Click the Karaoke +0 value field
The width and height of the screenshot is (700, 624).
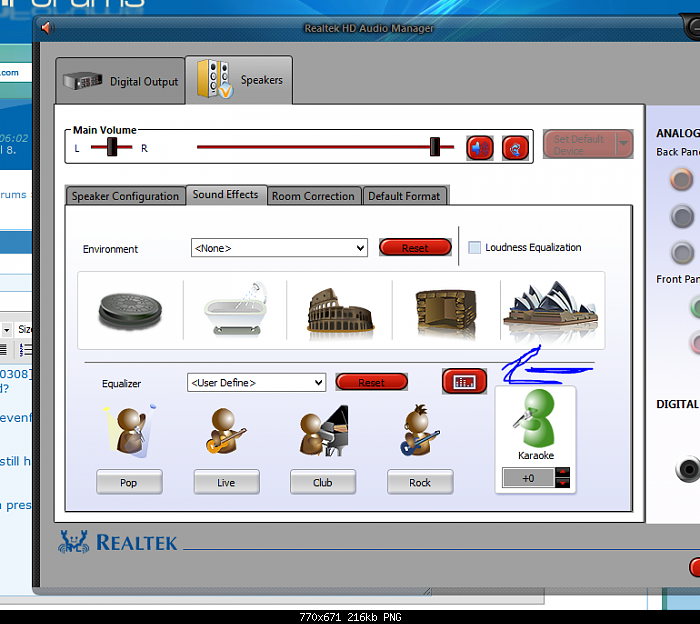pos(529,478)
